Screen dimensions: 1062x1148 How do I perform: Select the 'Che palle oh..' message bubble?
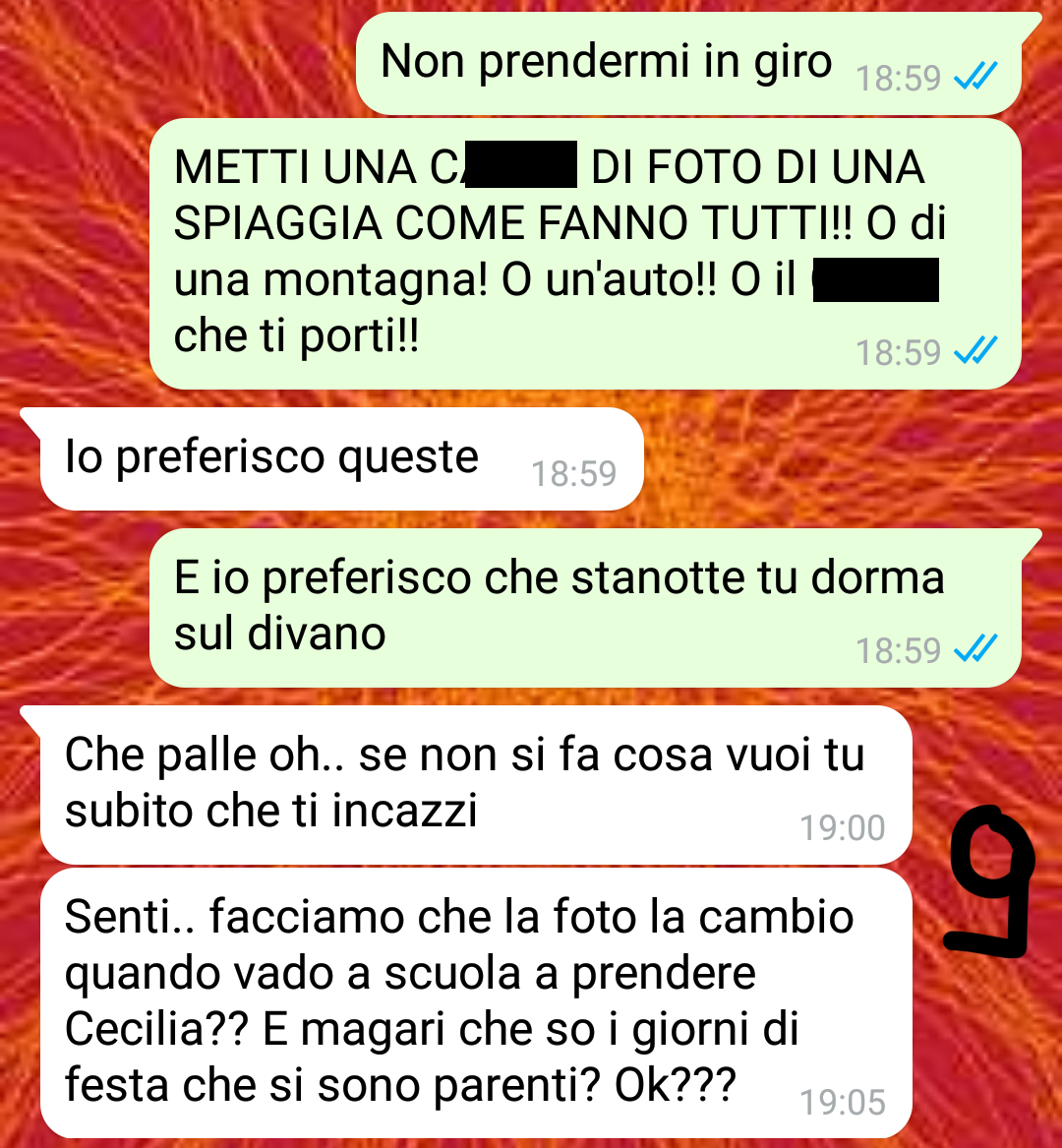[x=468, y=785]
